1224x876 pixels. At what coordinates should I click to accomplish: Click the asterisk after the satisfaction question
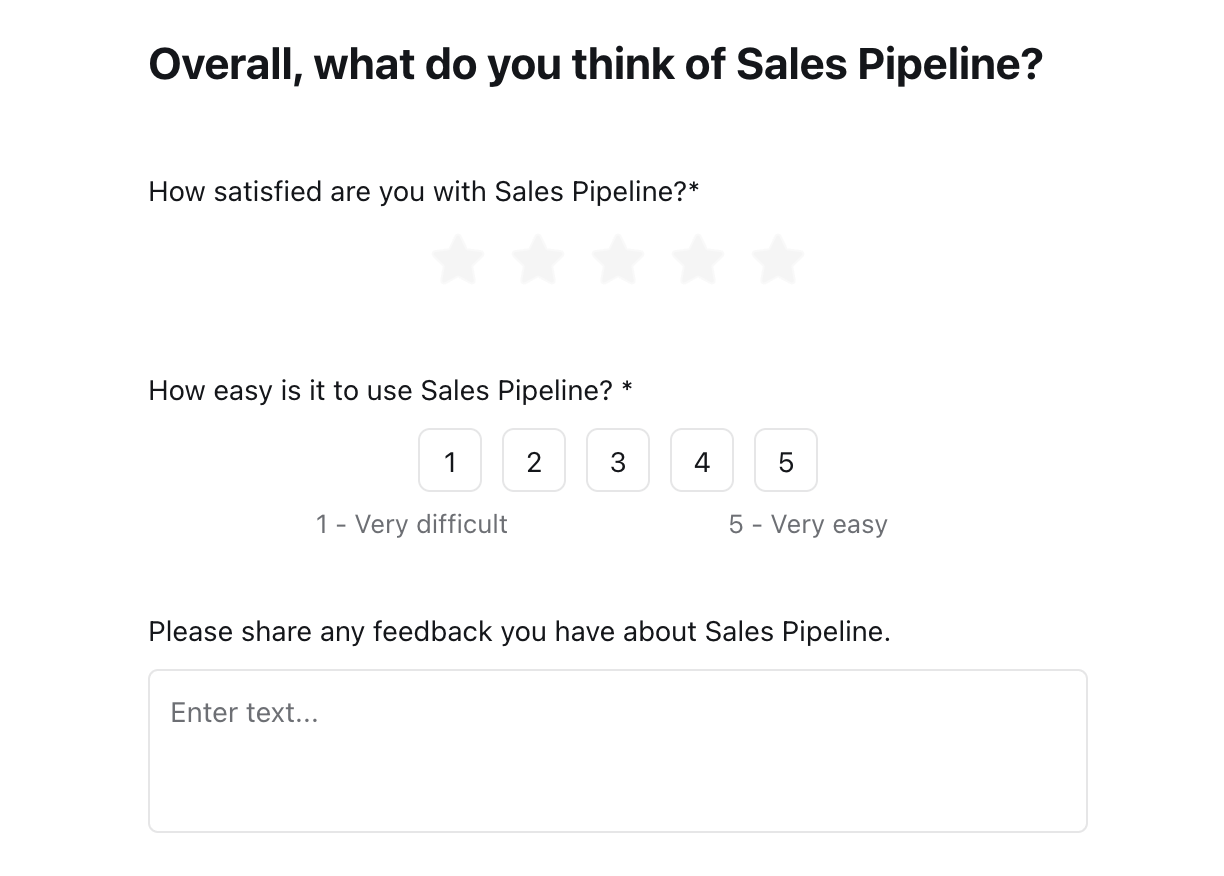point(694,189)
